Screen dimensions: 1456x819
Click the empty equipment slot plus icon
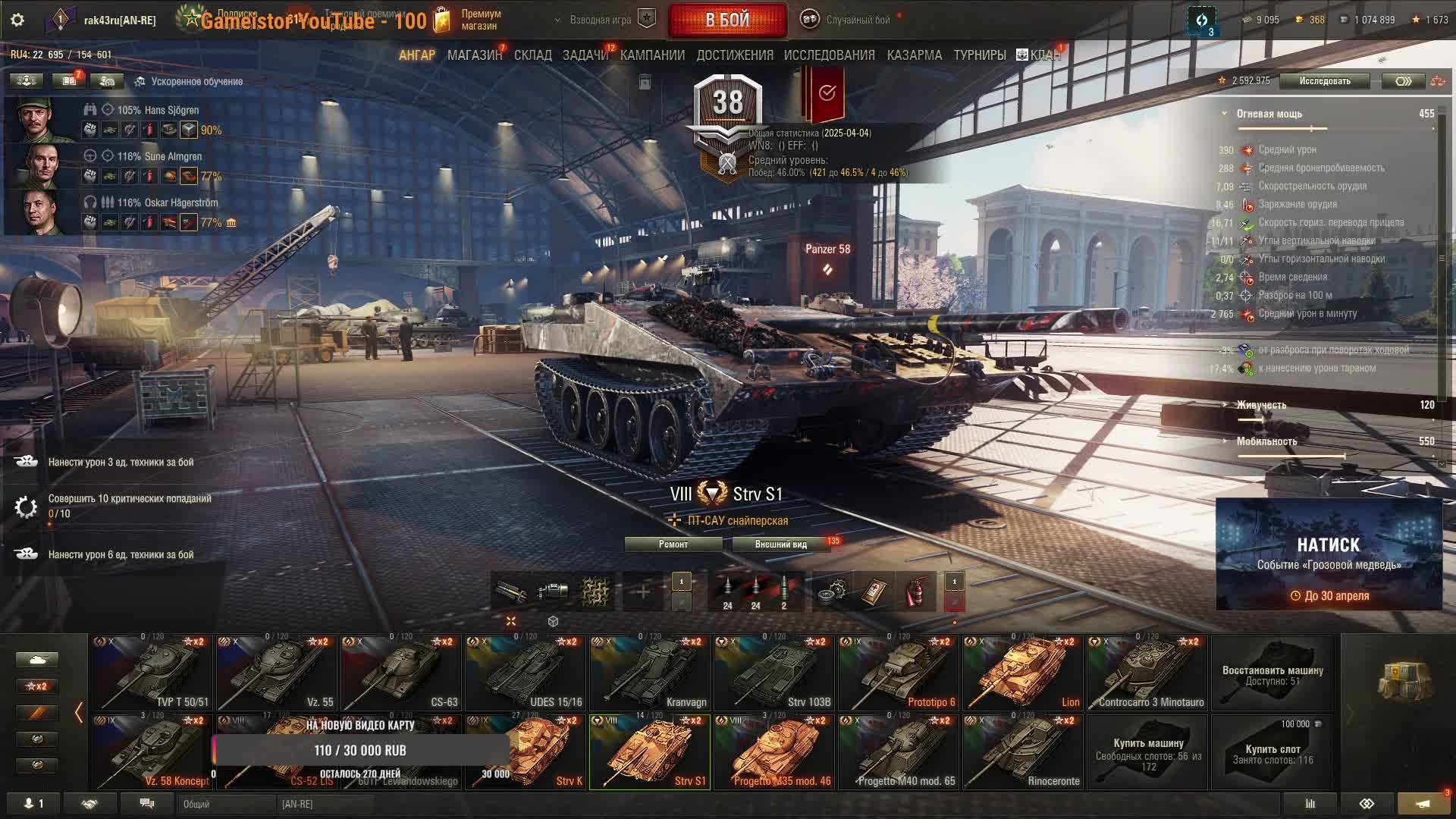[x=642, y=591]
